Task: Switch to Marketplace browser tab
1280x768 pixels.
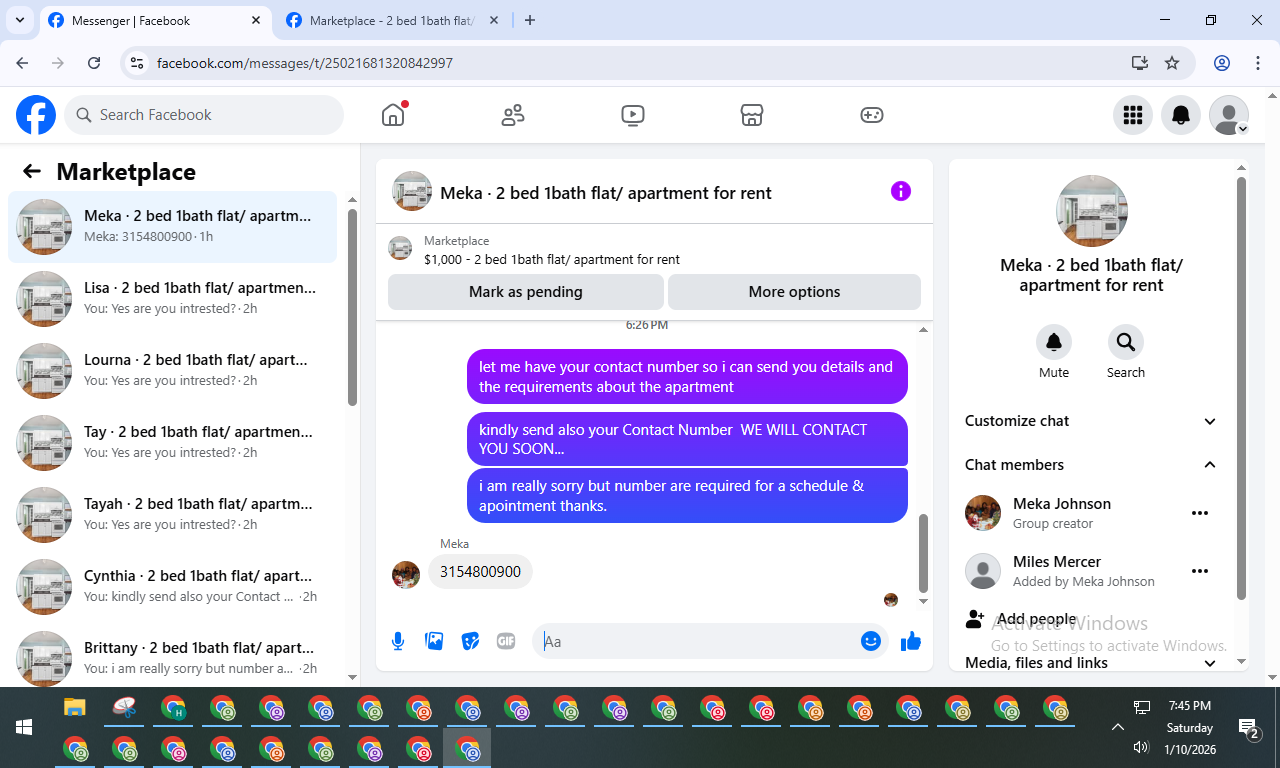Action: (394, 20)
